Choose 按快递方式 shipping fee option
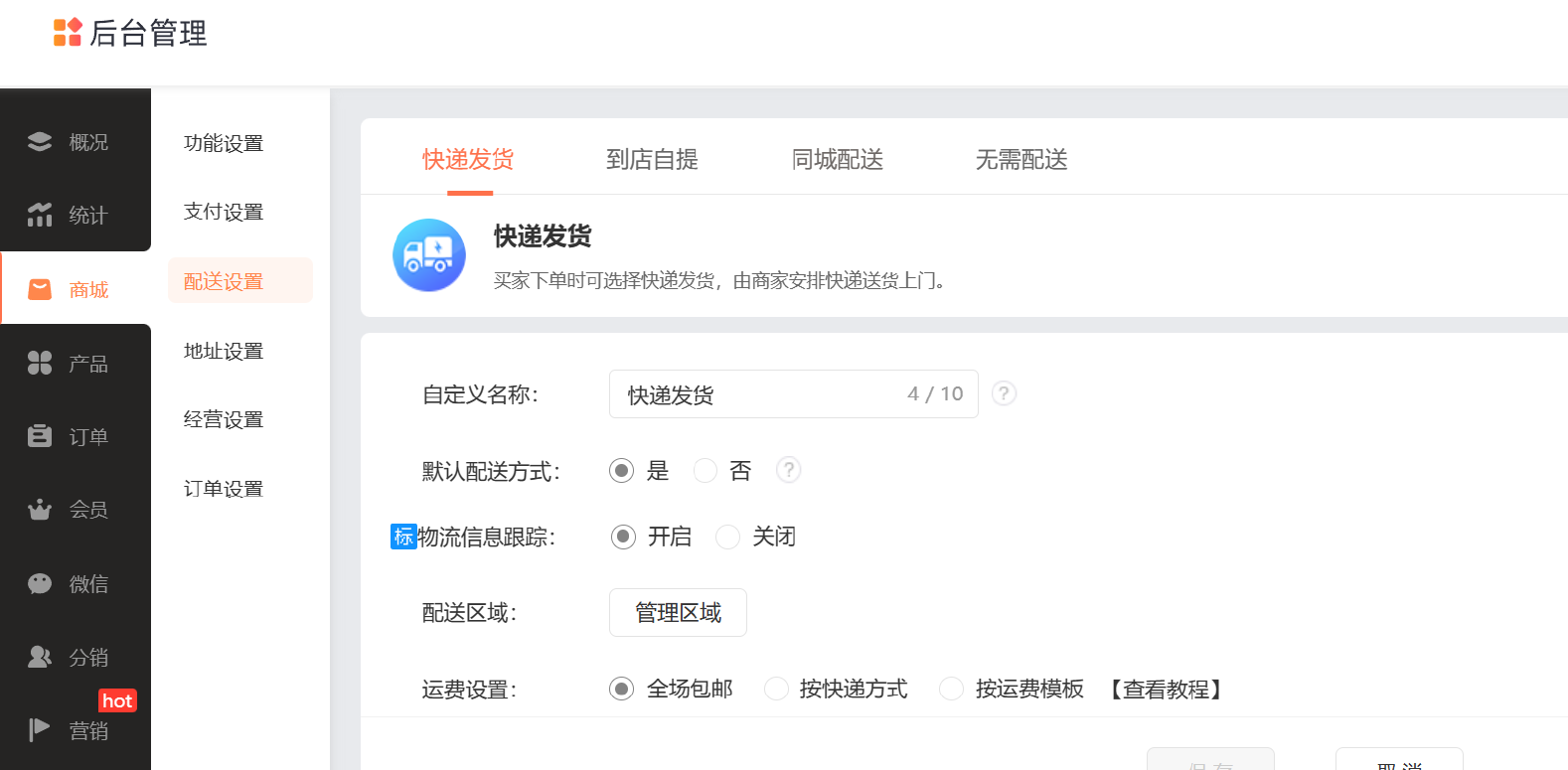Viewport: 1568px width, 770px height. click(x=776, y=689)
